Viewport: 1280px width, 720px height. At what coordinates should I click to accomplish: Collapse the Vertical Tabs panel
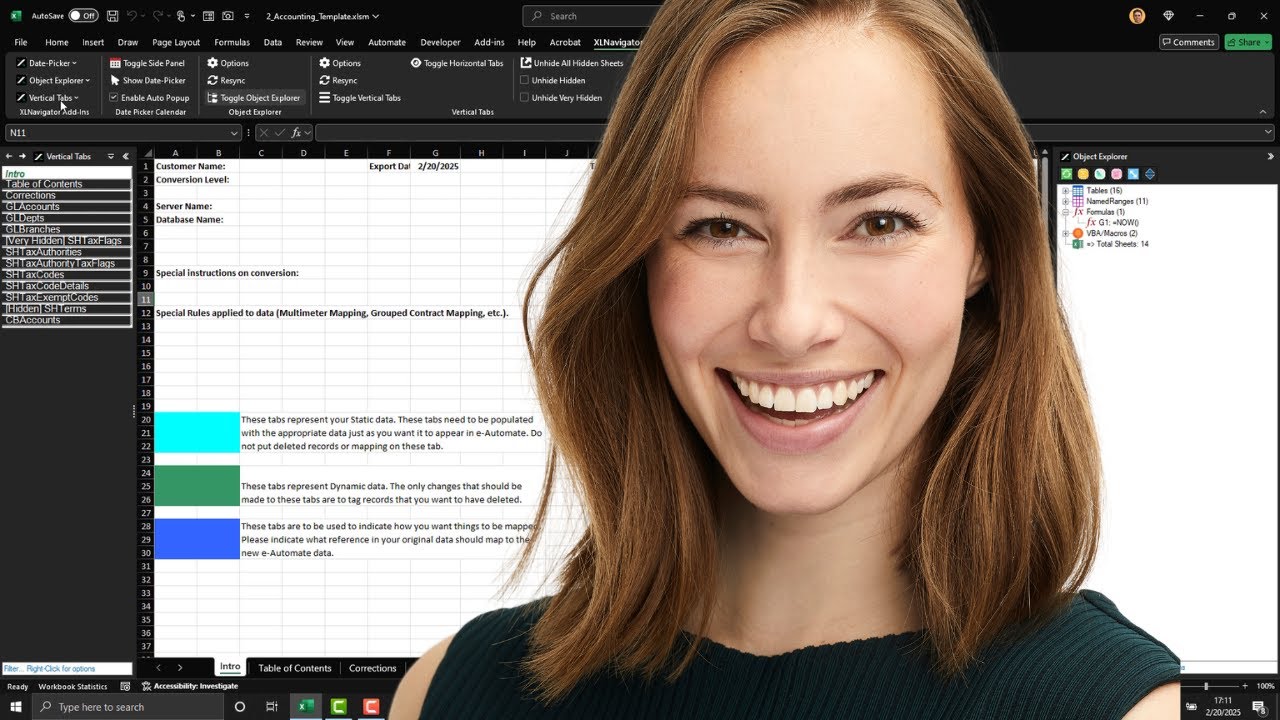click(x=125, y=156)
